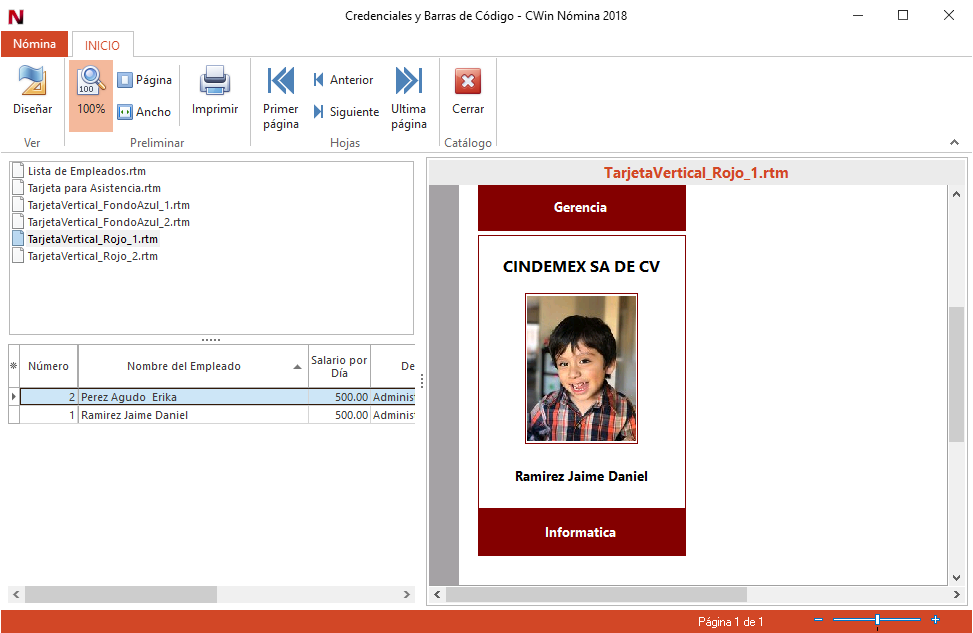
Task: Click the zoom-in plus button
Action: pyautogui.click(x=935, y=621)
